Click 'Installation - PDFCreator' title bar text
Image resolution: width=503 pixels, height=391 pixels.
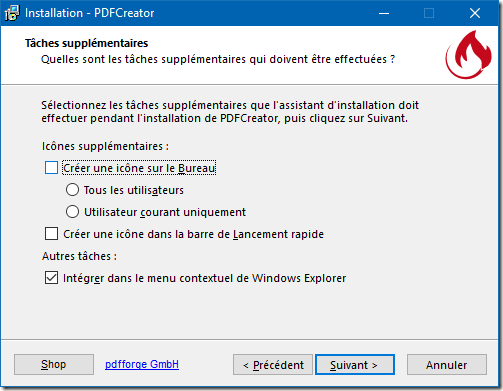[x=90, y=13]
